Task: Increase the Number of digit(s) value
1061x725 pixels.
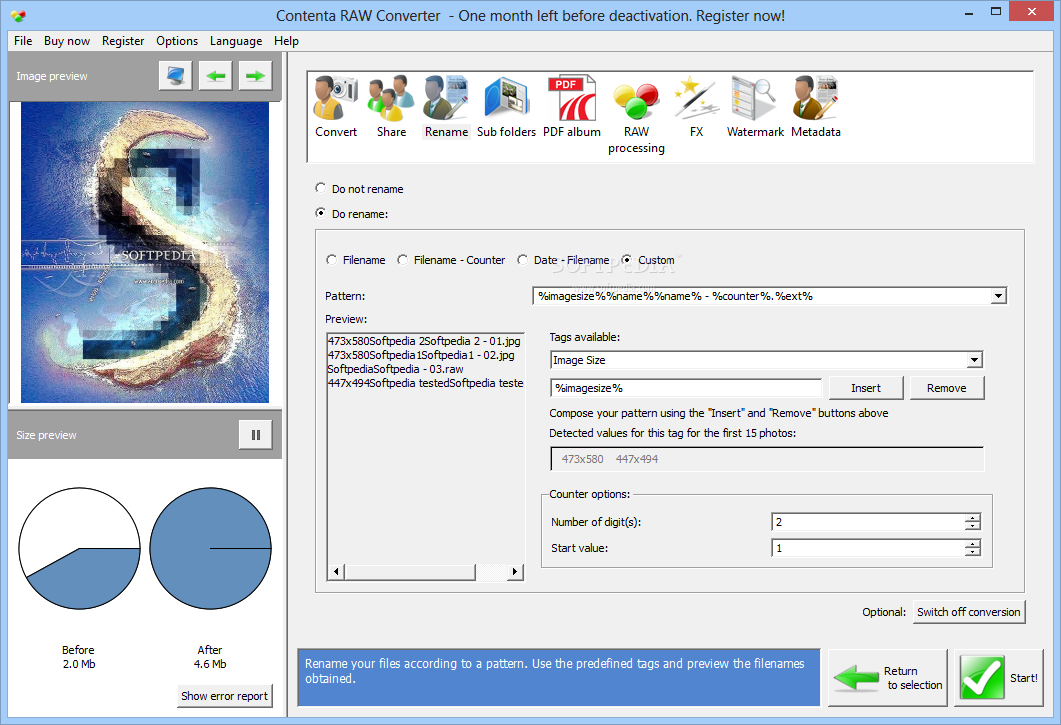Action: pos(972,518)
